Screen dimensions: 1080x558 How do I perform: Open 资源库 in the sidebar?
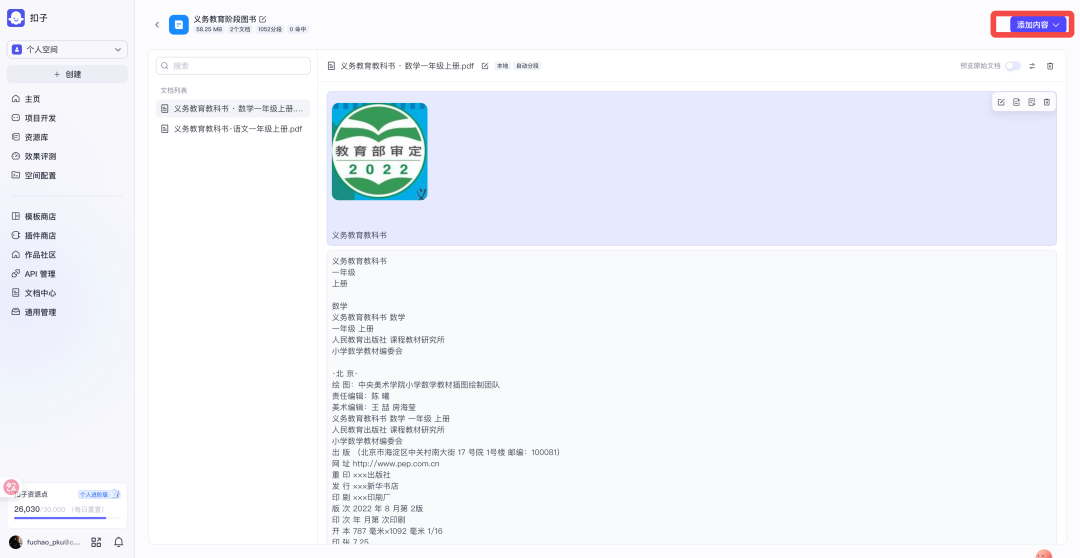coord(36,137)
